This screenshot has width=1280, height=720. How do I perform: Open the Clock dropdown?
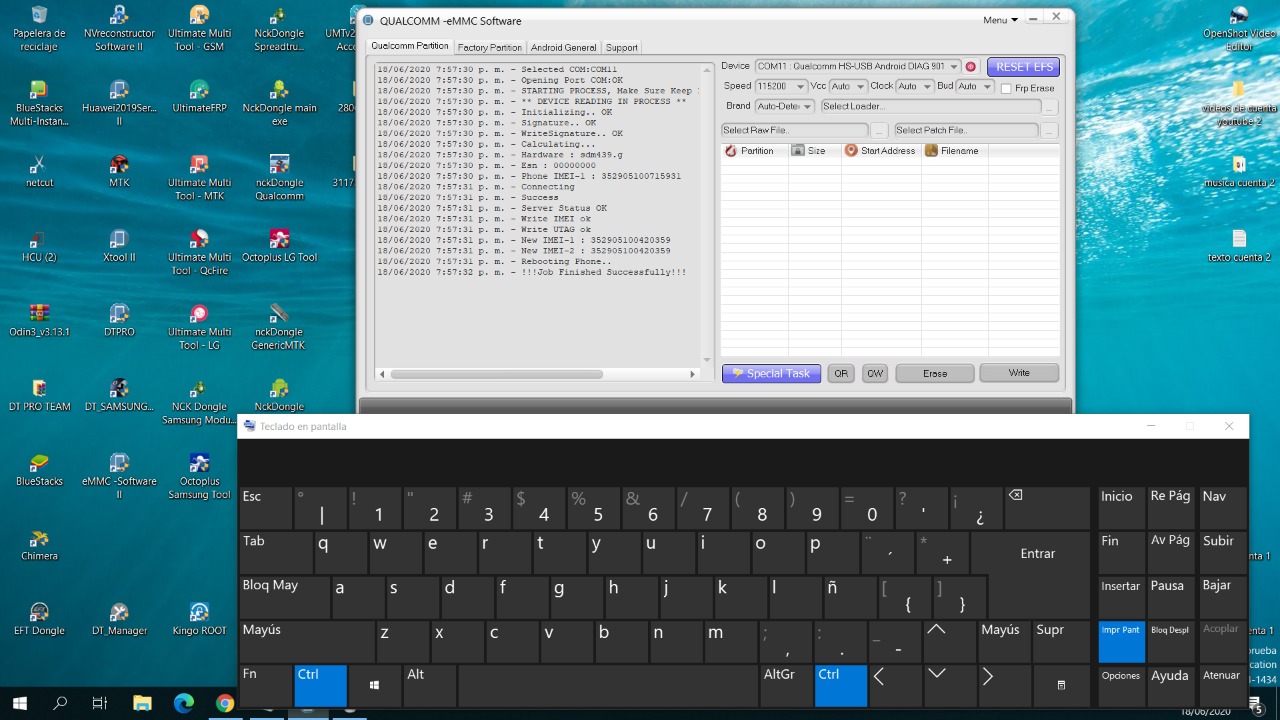(x=925, y=87)
